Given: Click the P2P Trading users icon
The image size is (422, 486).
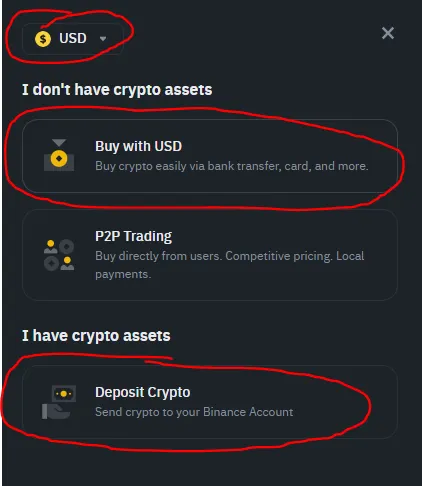Looking at the screenshot, I should [x=59, y=255].
